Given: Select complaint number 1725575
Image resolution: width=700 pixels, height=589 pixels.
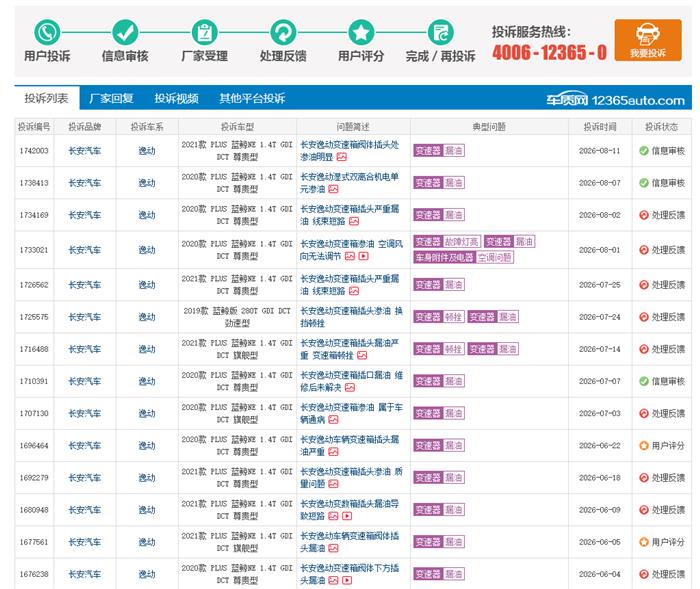Looking at the screenshot, I should 34,317.
